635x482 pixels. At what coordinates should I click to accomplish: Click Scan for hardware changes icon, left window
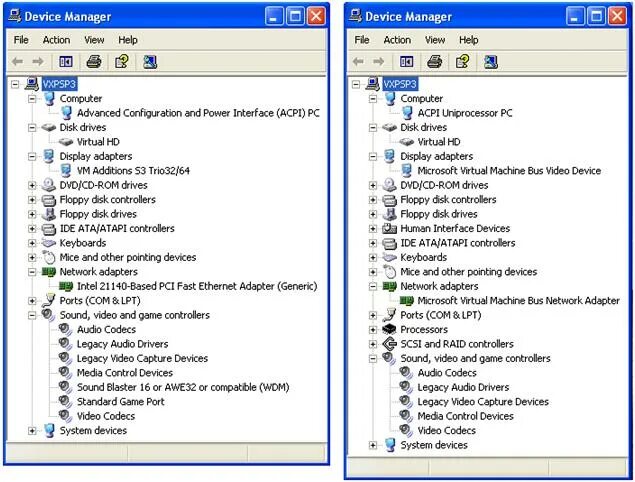(150, 62)
